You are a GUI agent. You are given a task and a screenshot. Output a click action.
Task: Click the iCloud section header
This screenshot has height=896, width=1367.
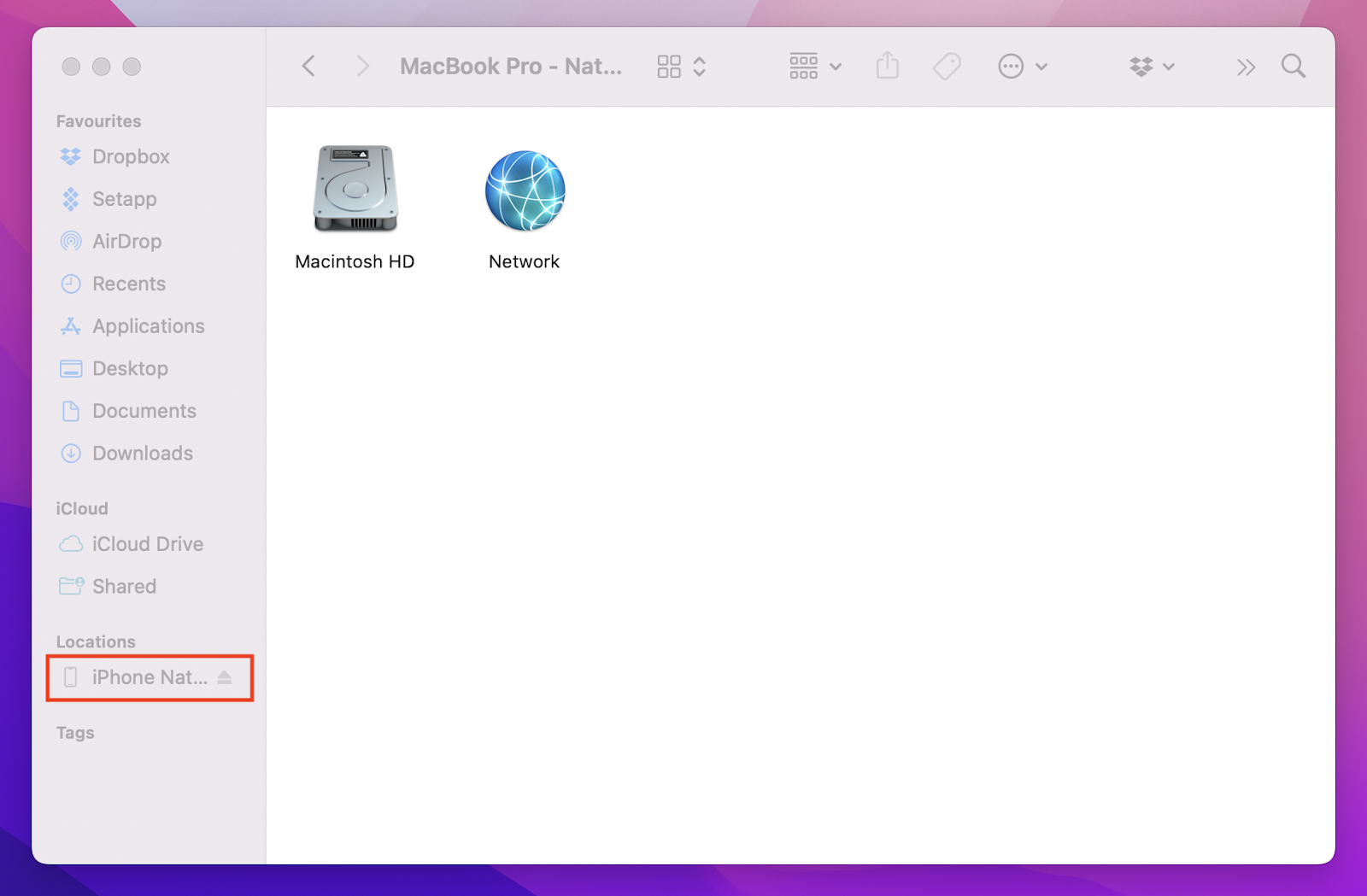point(82,508)
